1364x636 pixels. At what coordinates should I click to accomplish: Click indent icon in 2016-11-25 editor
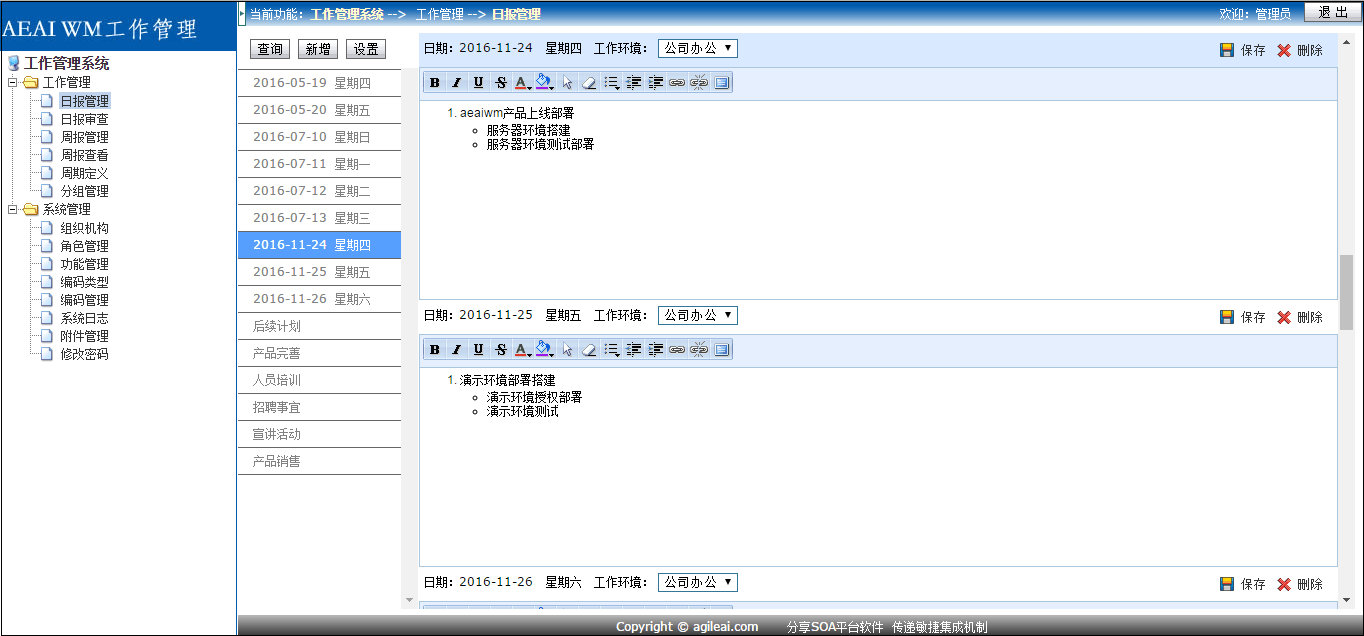655,350
